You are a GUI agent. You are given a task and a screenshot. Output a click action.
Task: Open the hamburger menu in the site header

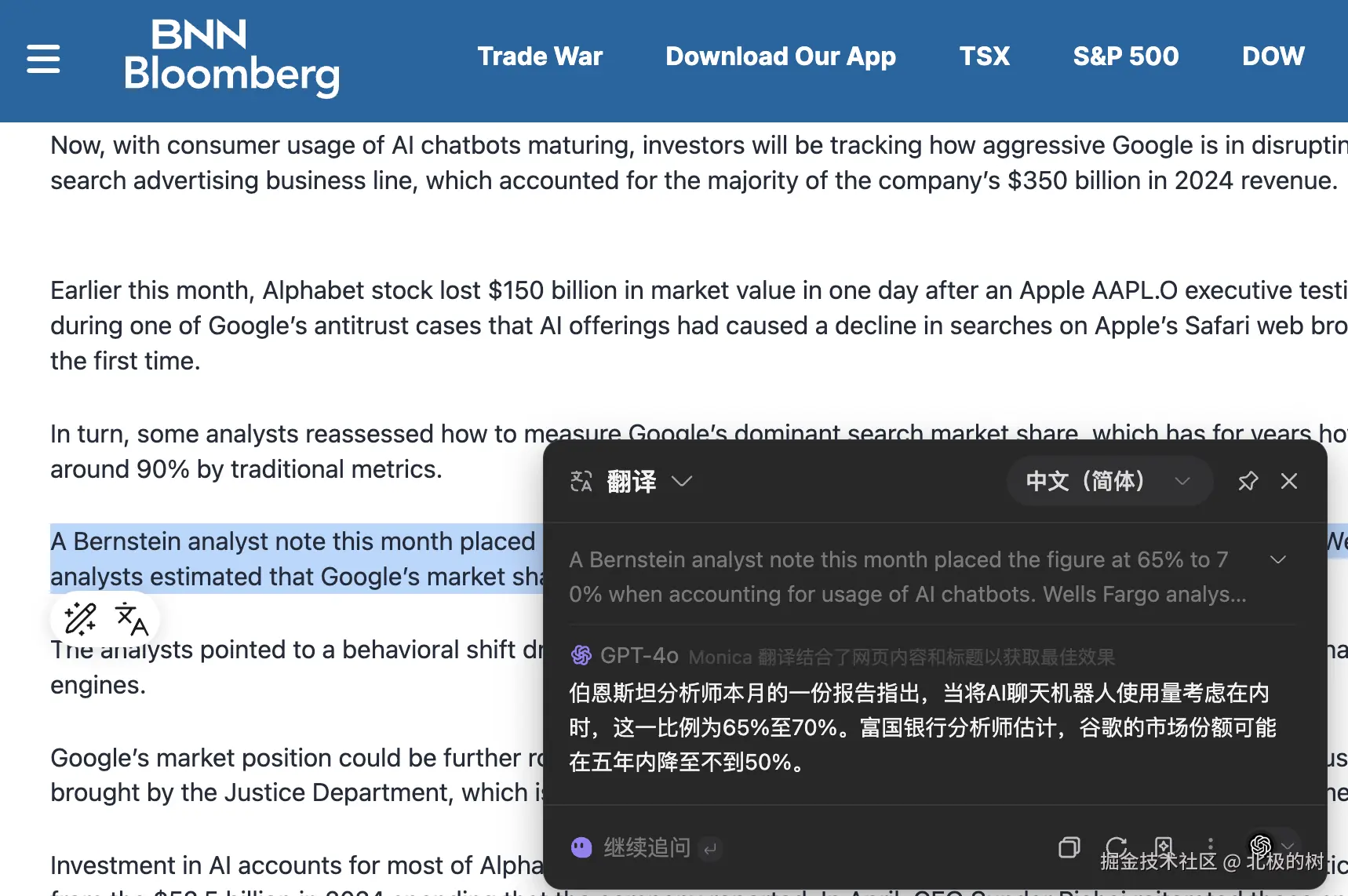[x=43, y=59]
